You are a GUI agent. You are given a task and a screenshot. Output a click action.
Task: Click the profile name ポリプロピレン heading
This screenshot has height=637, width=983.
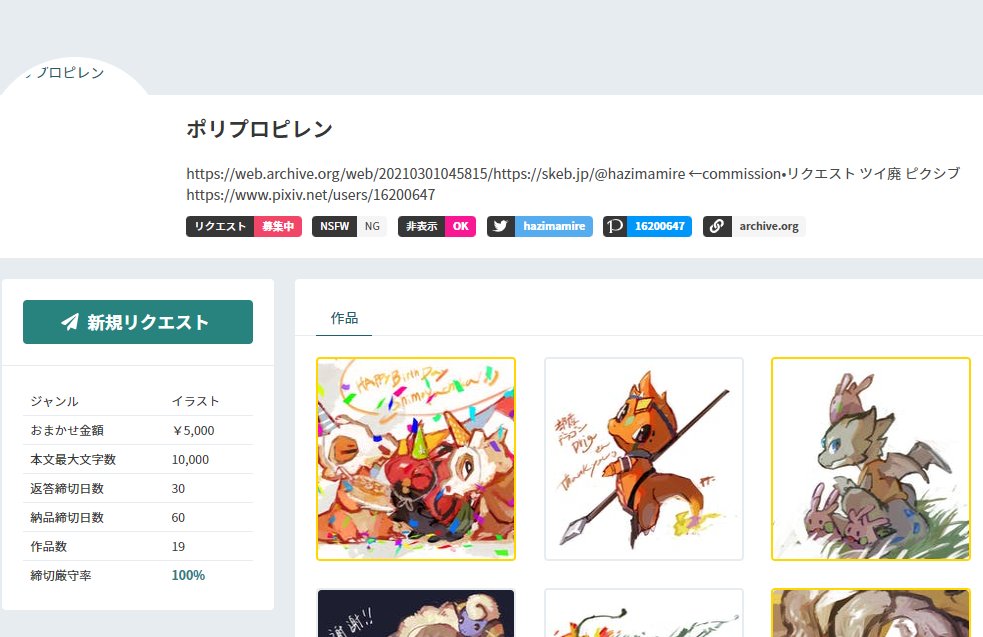tap(260, 129)
